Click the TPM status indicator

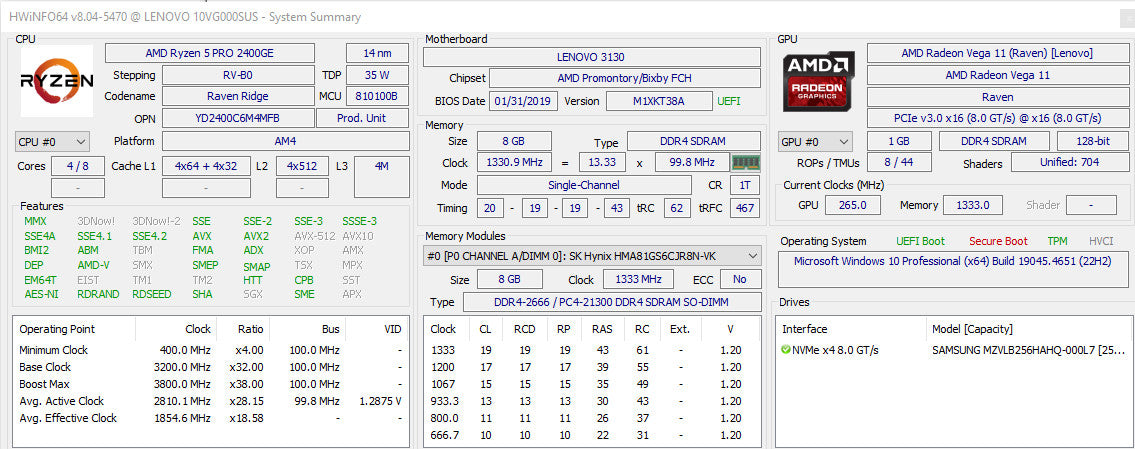(1057, 241)
